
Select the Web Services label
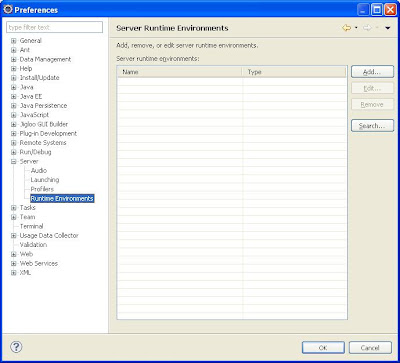39,263
